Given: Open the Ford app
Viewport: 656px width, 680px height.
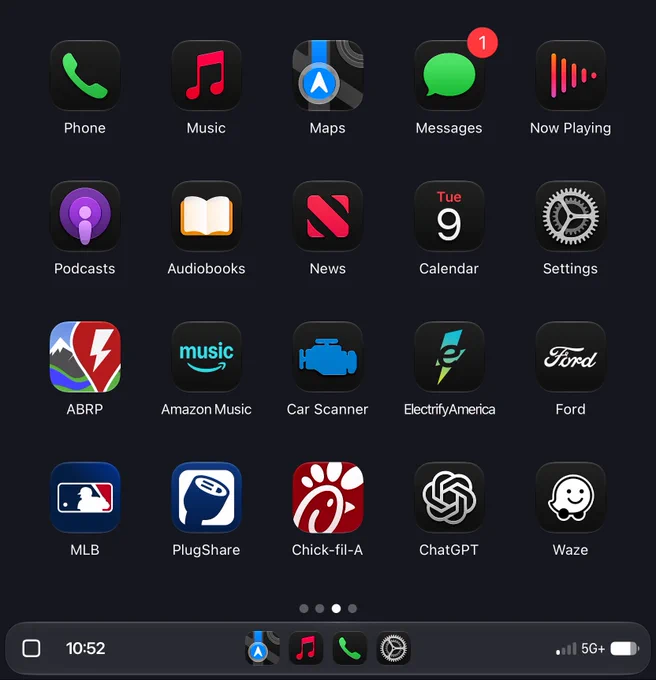Looking at the screenshot, I should 571,356.
